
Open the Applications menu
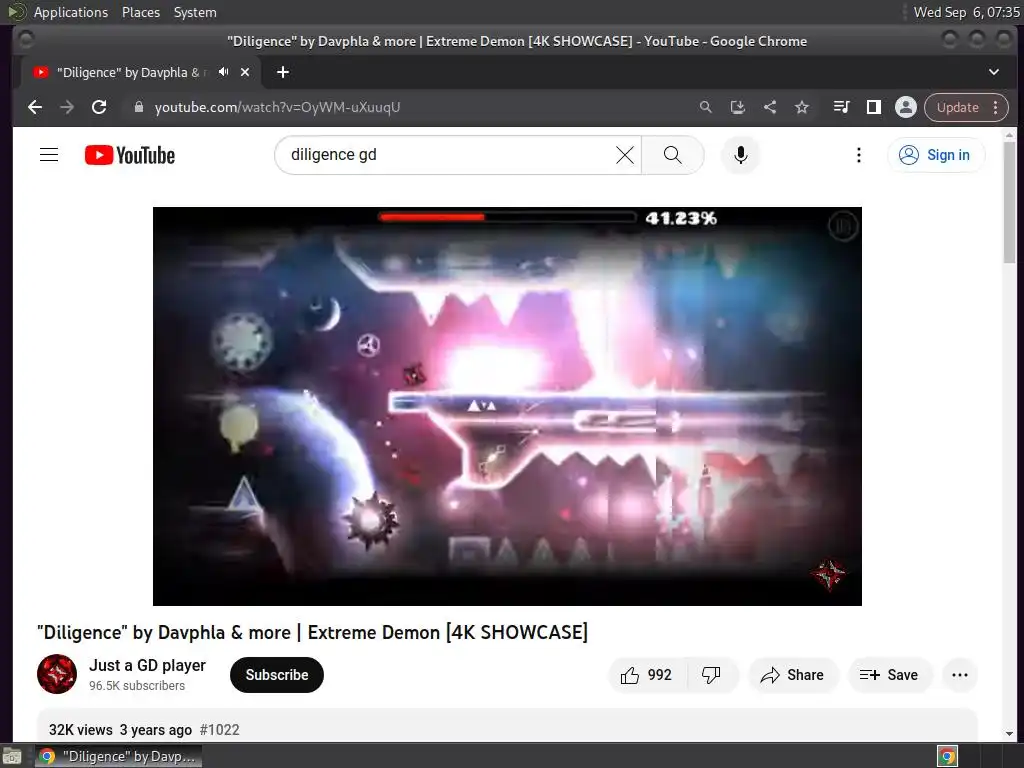[71, 12]
